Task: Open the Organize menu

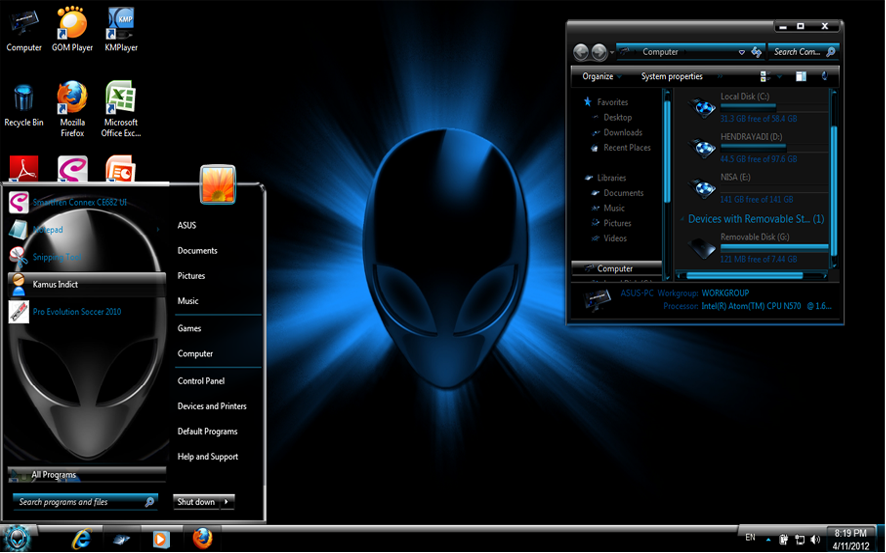Action: tap(602, 76)
